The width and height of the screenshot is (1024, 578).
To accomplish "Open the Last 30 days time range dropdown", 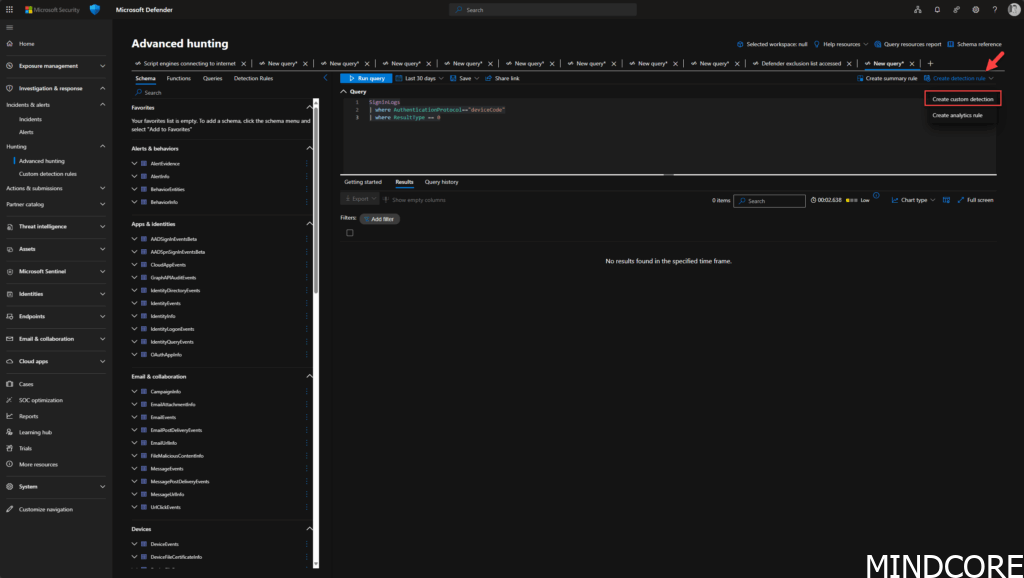I will click(x=419, y=78).
